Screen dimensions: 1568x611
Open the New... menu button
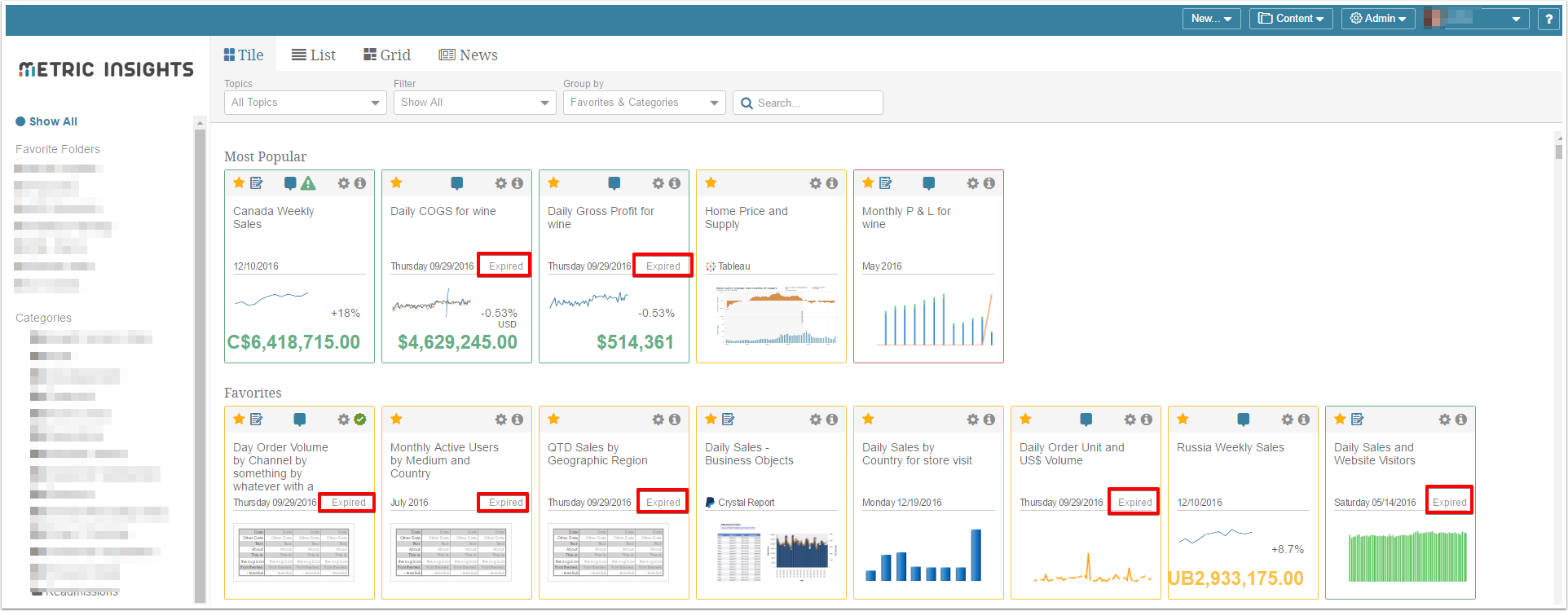[1212, 19]
